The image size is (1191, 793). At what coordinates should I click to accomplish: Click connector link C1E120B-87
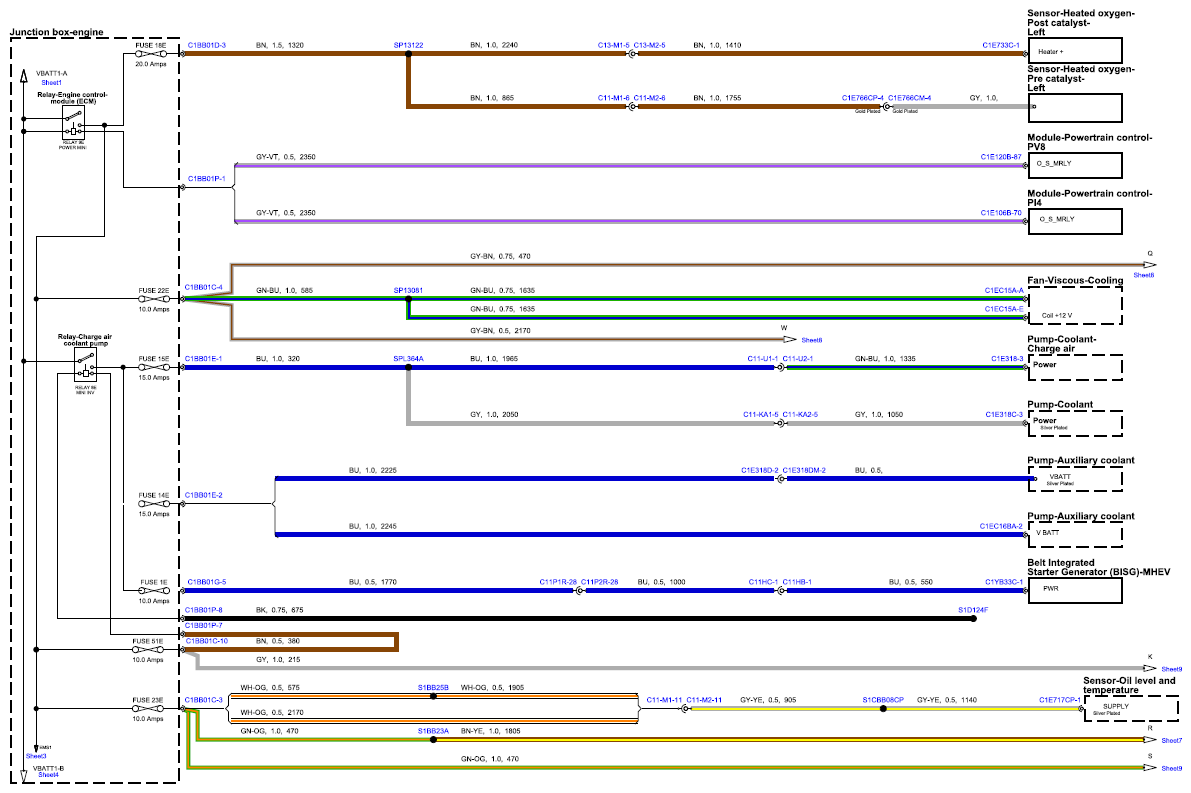click(x=1001, y=157)
